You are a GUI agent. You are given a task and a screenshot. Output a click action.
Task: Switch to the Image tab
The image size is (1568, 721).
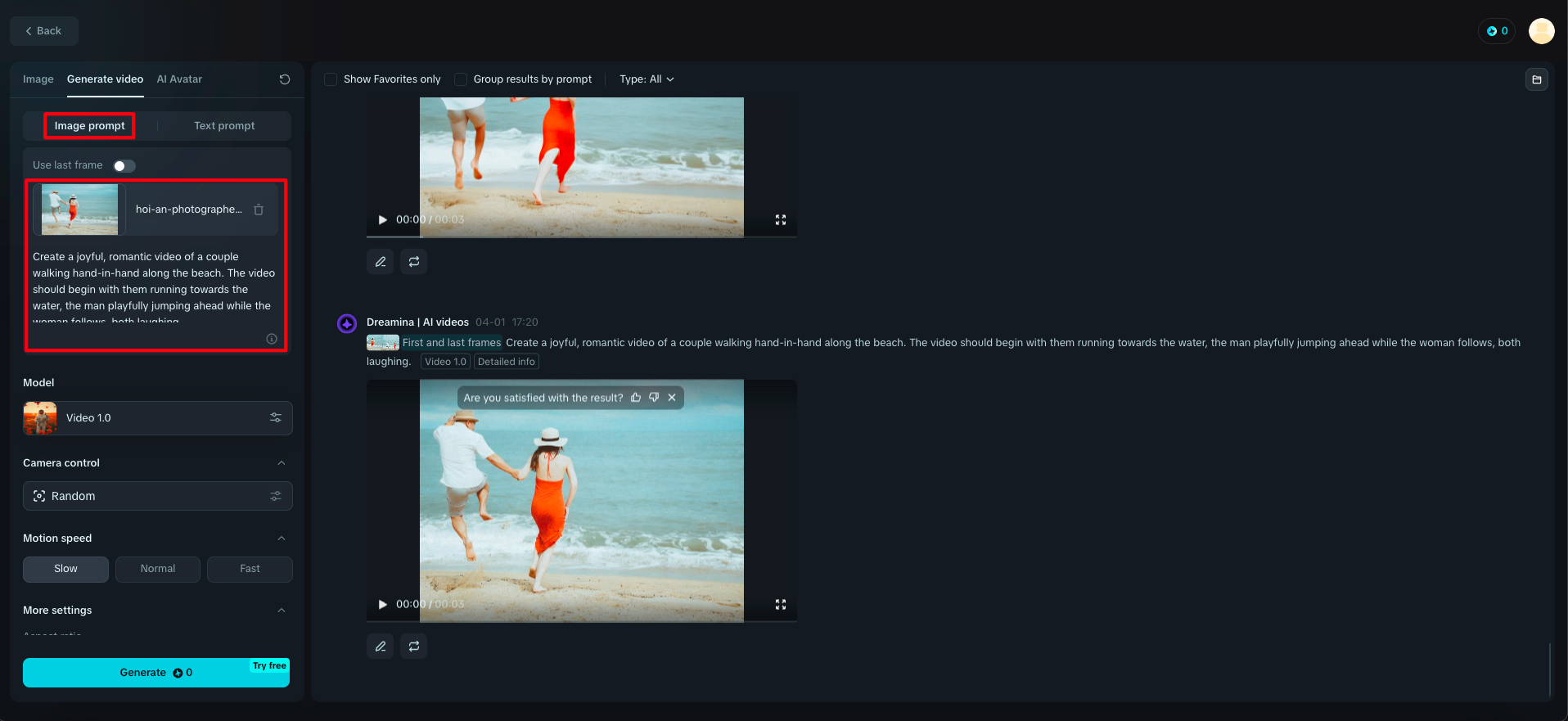38,79
